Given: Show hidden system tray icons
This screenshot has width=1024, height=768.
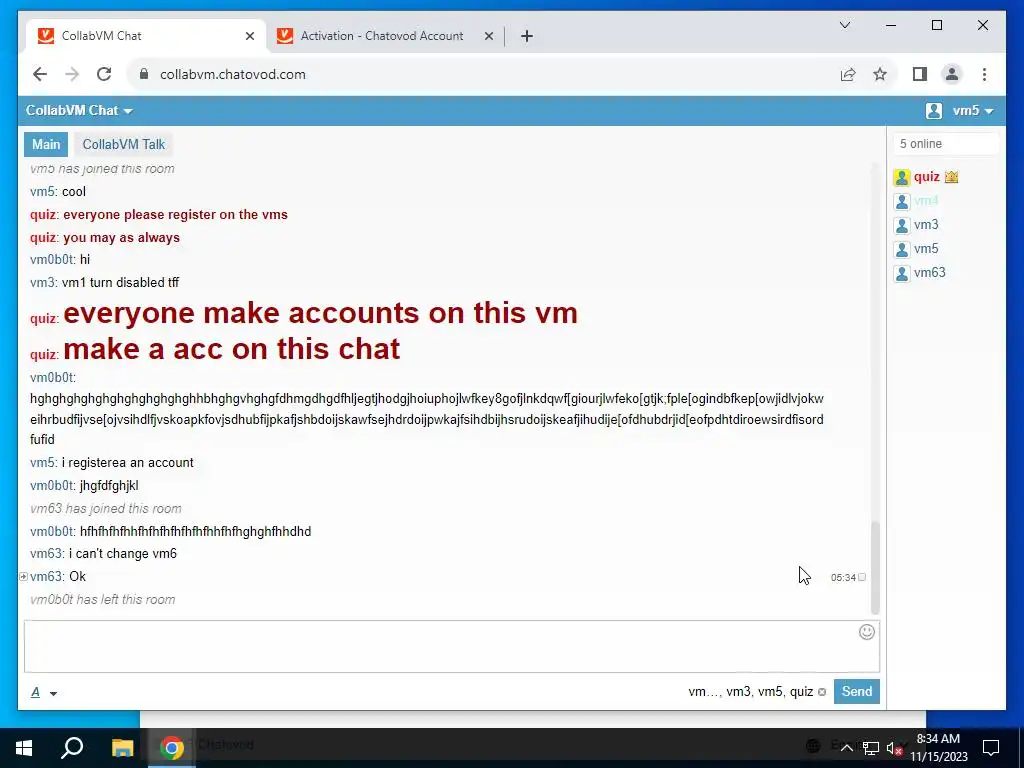Looking at the screenshot, I should (x=846, y=748).
